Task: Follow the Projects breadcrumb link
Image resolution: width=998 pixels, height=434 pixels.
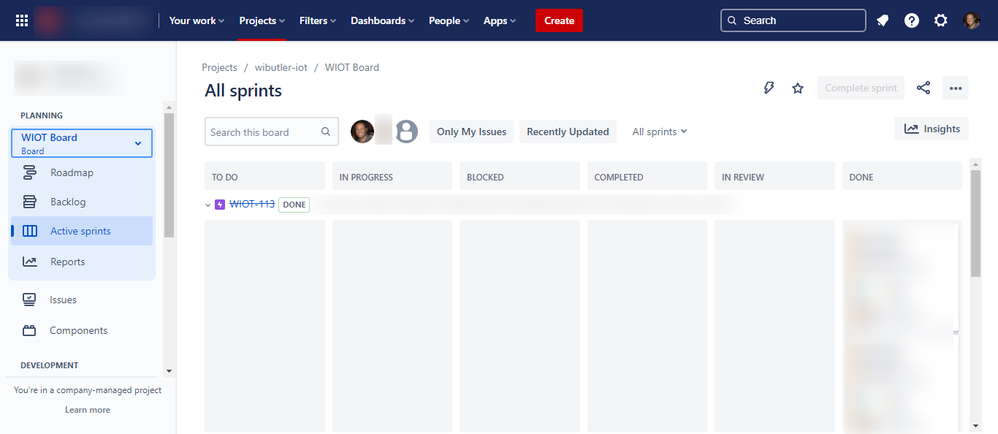Action: [220, 67]
